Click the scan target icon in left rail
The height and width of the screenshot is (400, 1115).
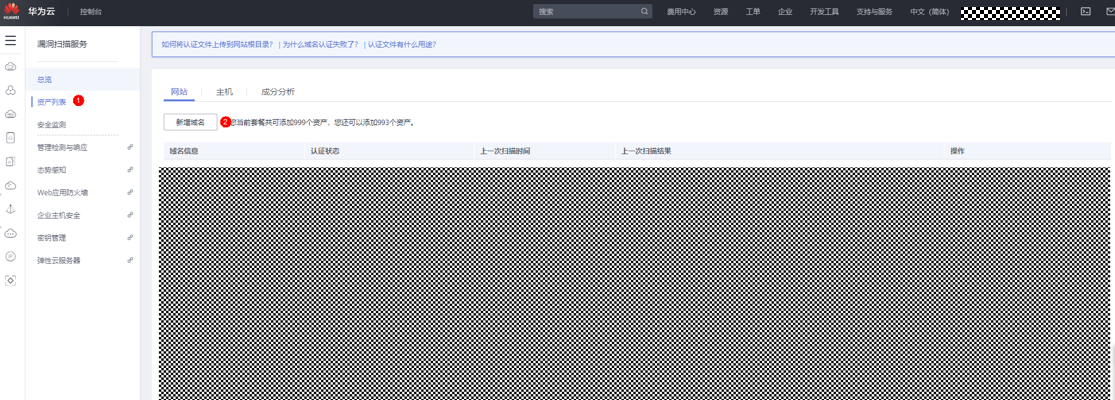(11, 280)
